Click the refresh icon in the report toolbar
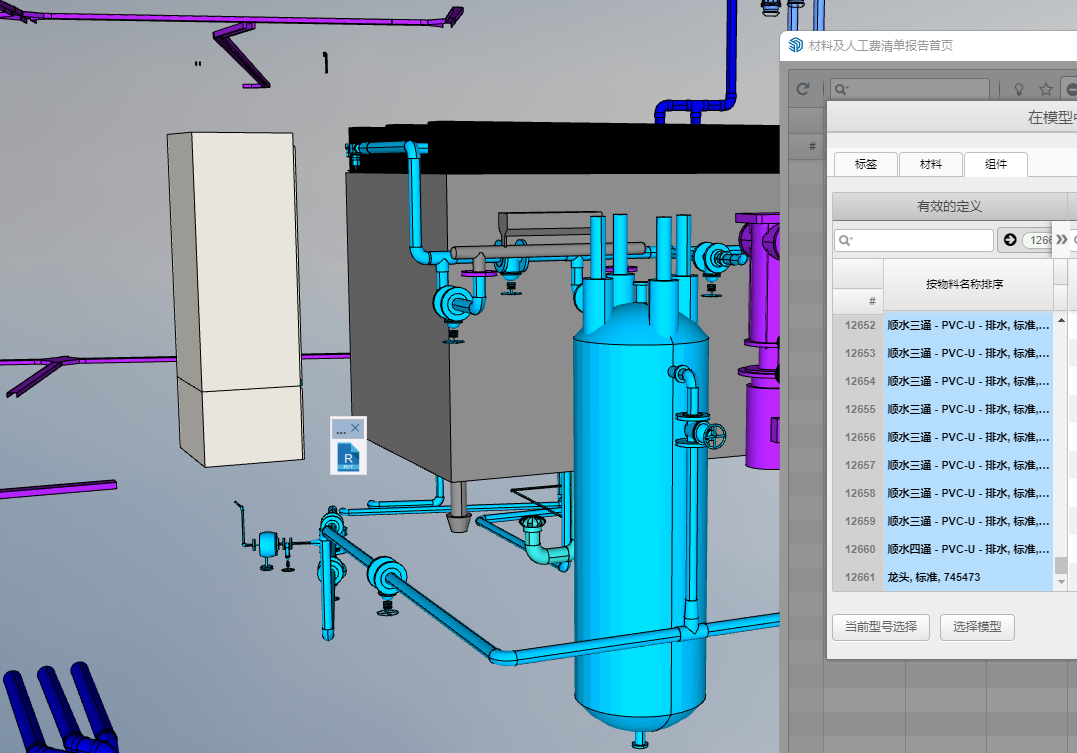Image resolution: width=1077 pixels, height=753 pixels. [x=803, y=89]
